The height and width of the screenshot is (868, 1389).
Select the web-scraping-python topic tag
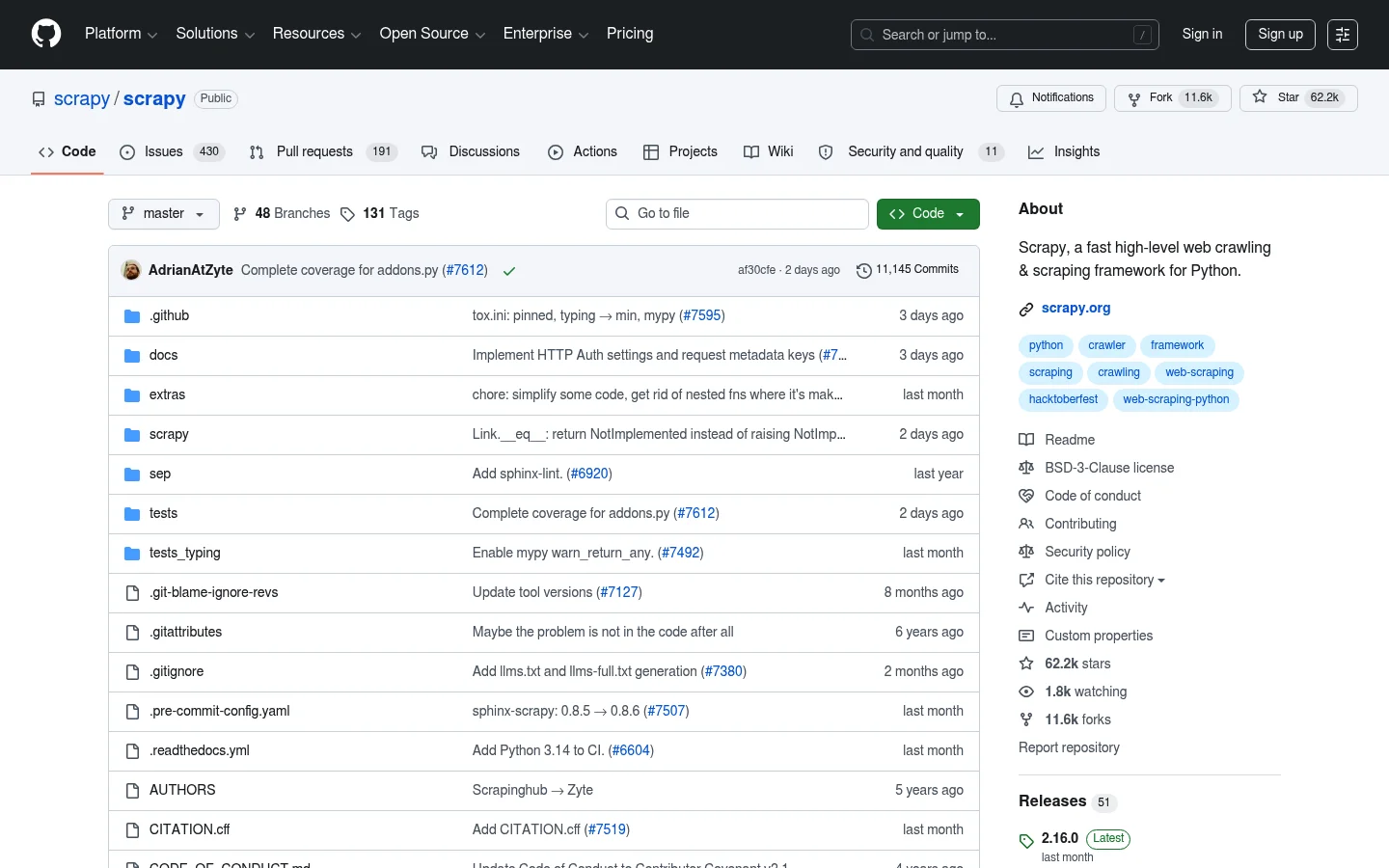click(1176, 399)
